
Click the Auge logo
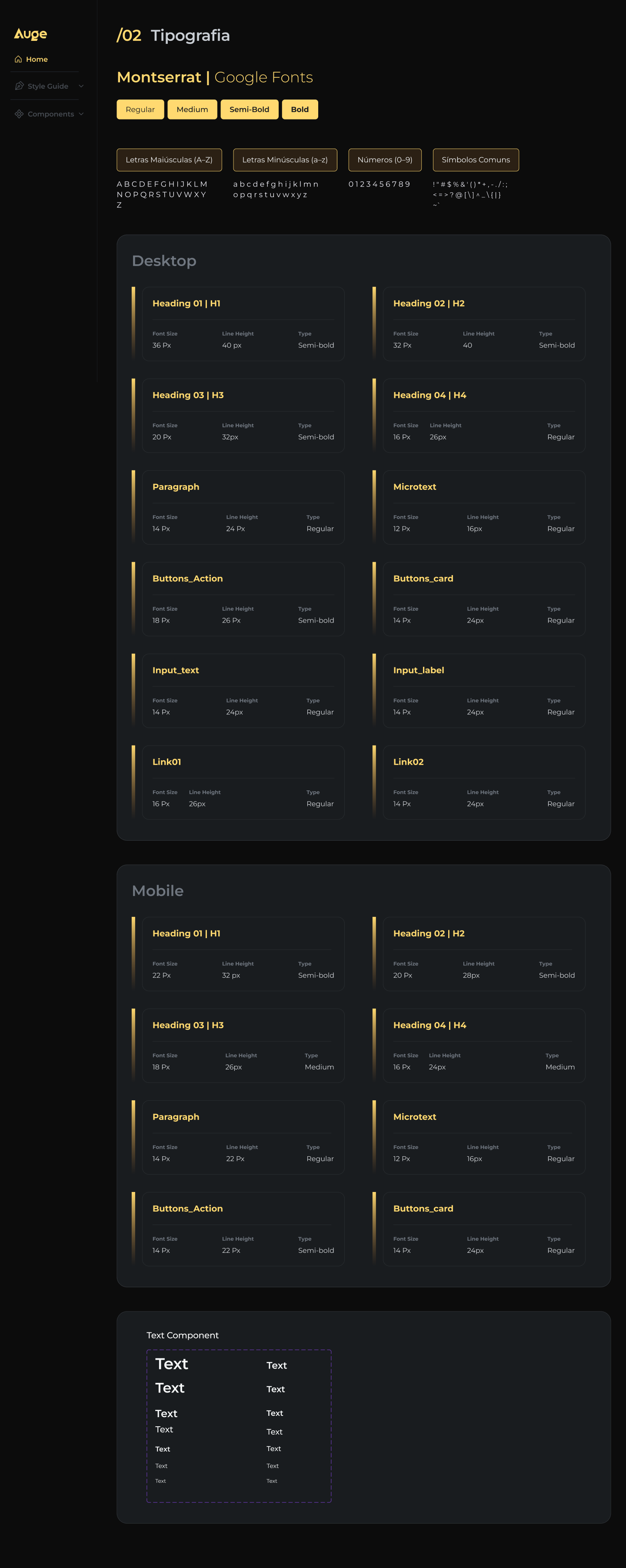pyautogui.click(x=30, y=34)
